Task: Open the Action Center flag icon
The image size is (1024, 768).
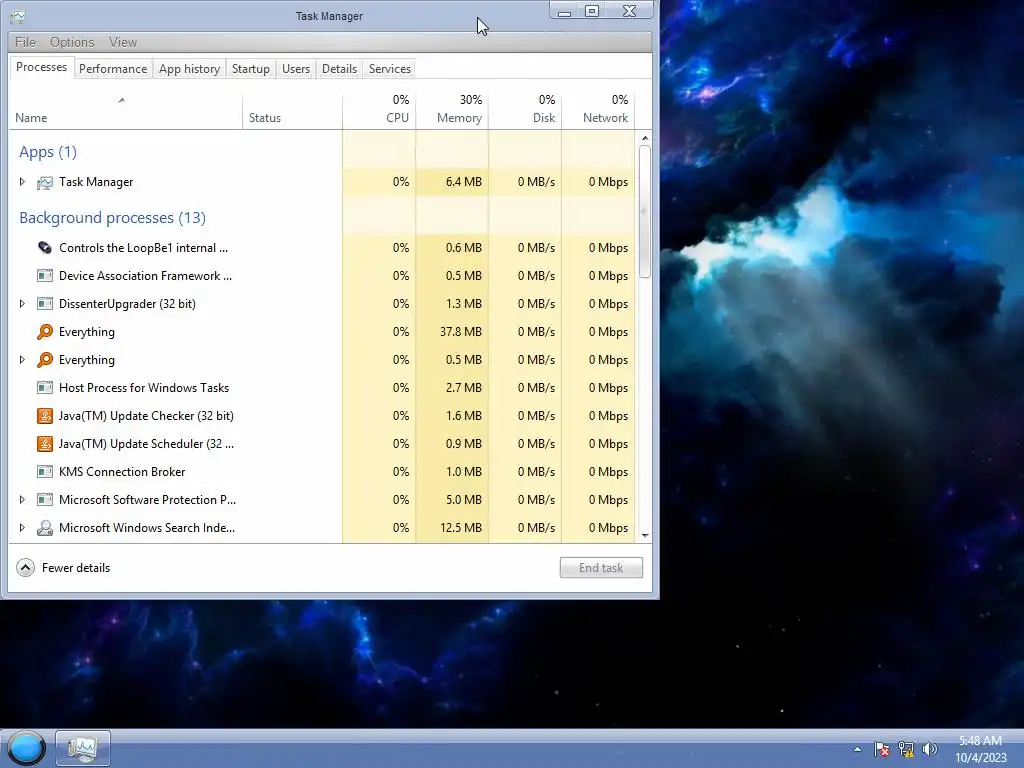Action: tap(882, 749)
